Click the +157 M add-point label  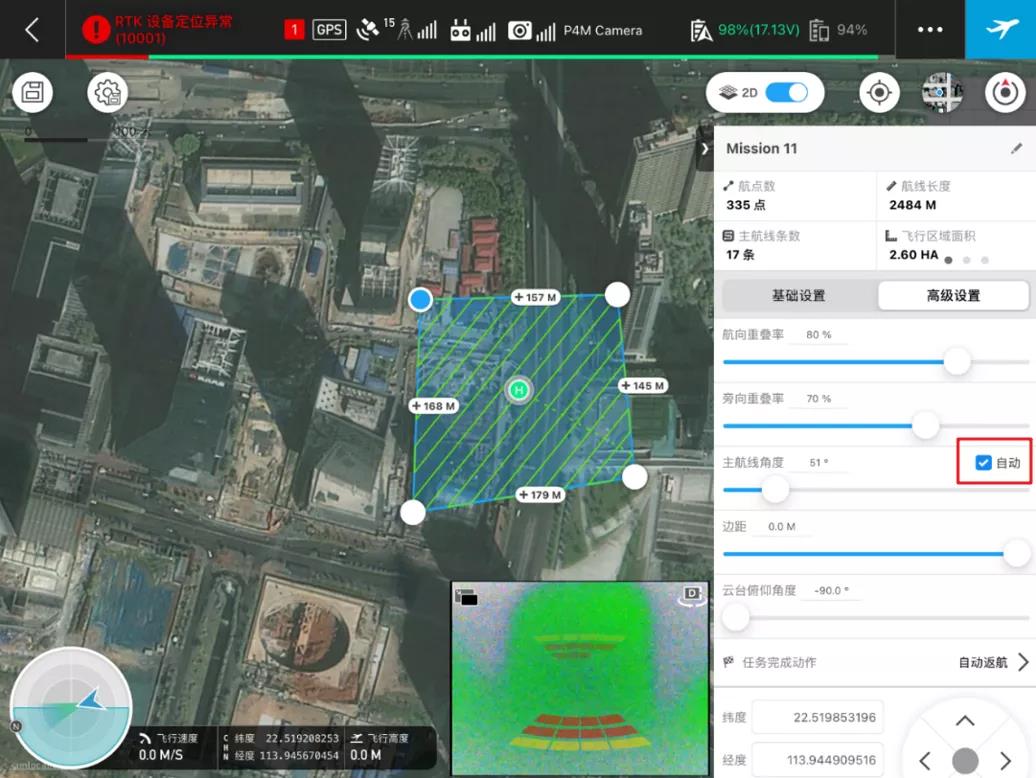(x=535, y=297)
